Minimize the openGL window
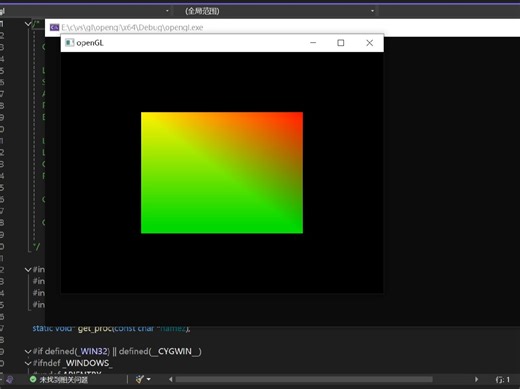Image resolution: width=520 pixels, height=389 pixels. coord(313,43)
